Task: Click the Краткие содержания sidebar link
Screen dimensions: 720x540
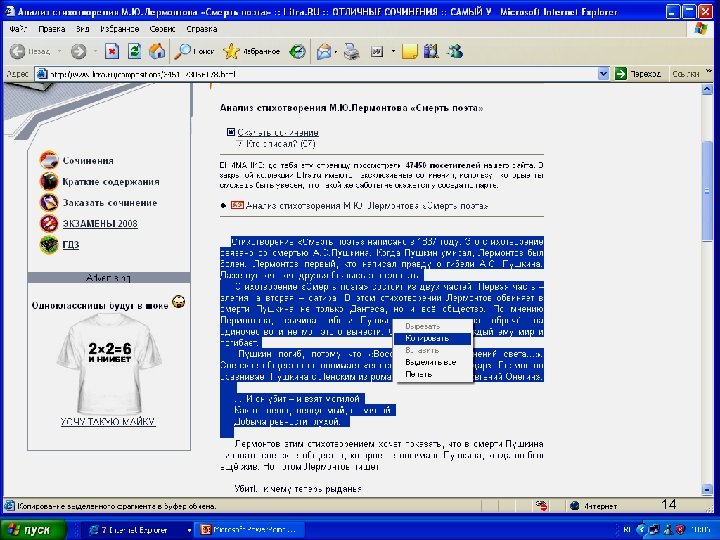Action: (111, 182)
